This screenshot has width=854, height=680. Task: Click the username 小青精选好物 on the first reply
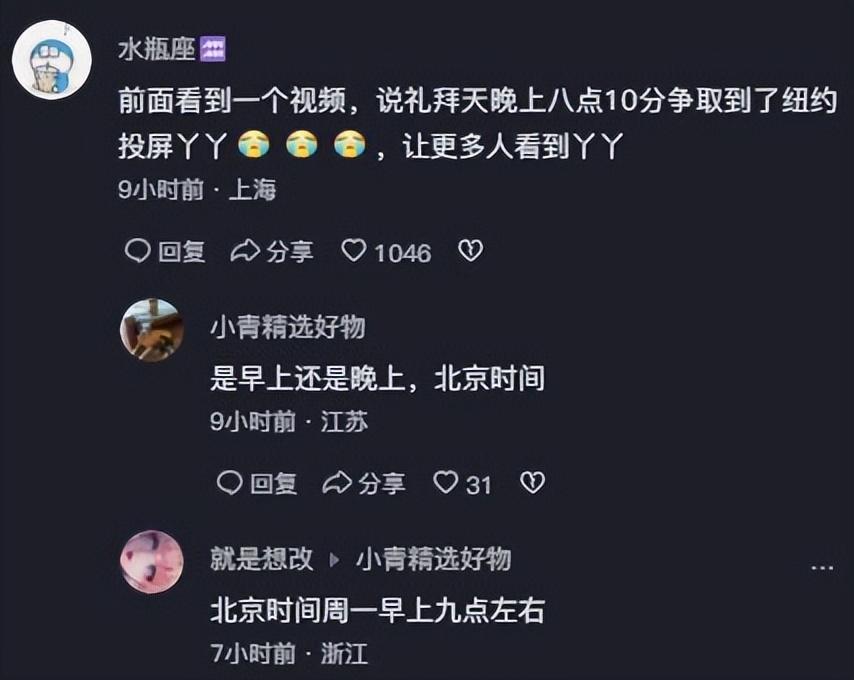point(288,327)
